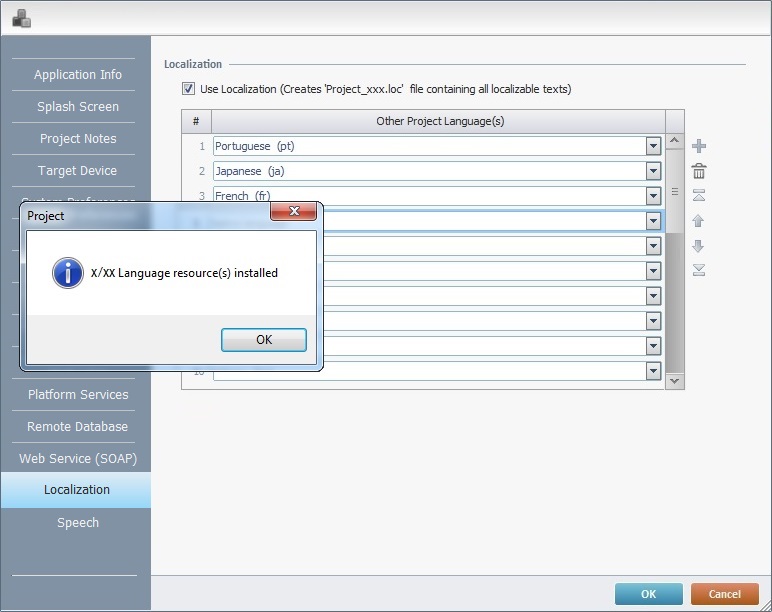Confirm settings with the blue OK button
The image size is (772, 612).
648,594
